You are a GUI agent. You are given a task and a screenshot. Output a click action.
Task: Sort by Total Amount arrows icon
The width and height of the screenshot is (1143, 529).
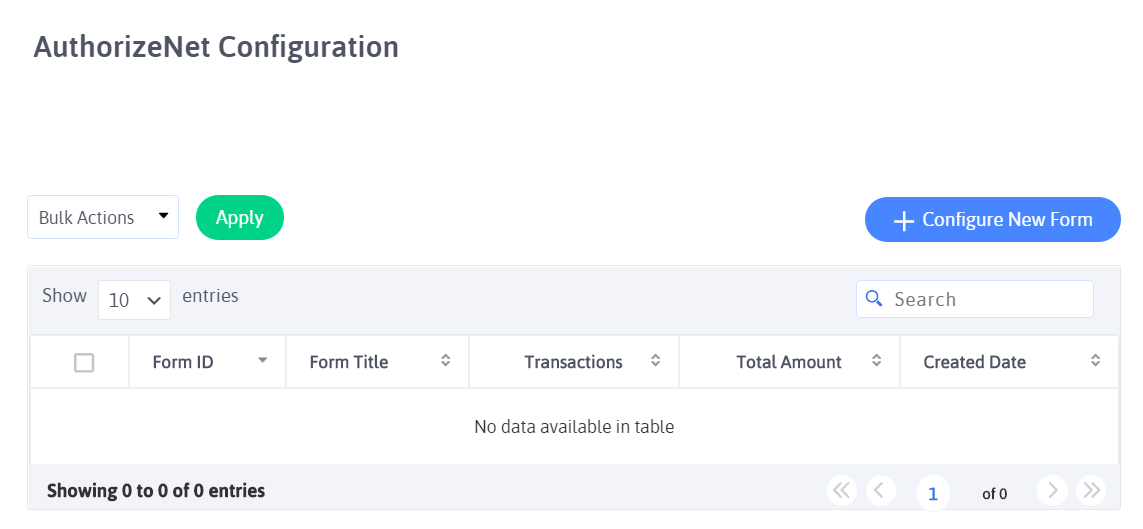click(877, 361)
